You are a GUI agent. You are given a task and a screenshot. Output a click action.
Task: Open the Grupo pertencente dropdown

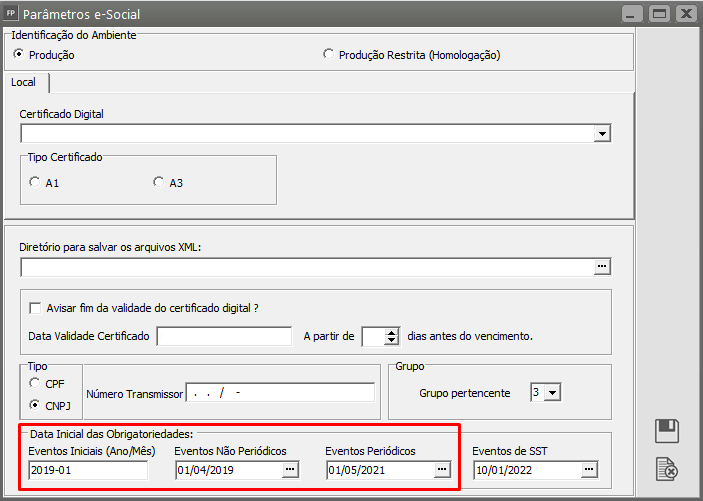[552, 393]
